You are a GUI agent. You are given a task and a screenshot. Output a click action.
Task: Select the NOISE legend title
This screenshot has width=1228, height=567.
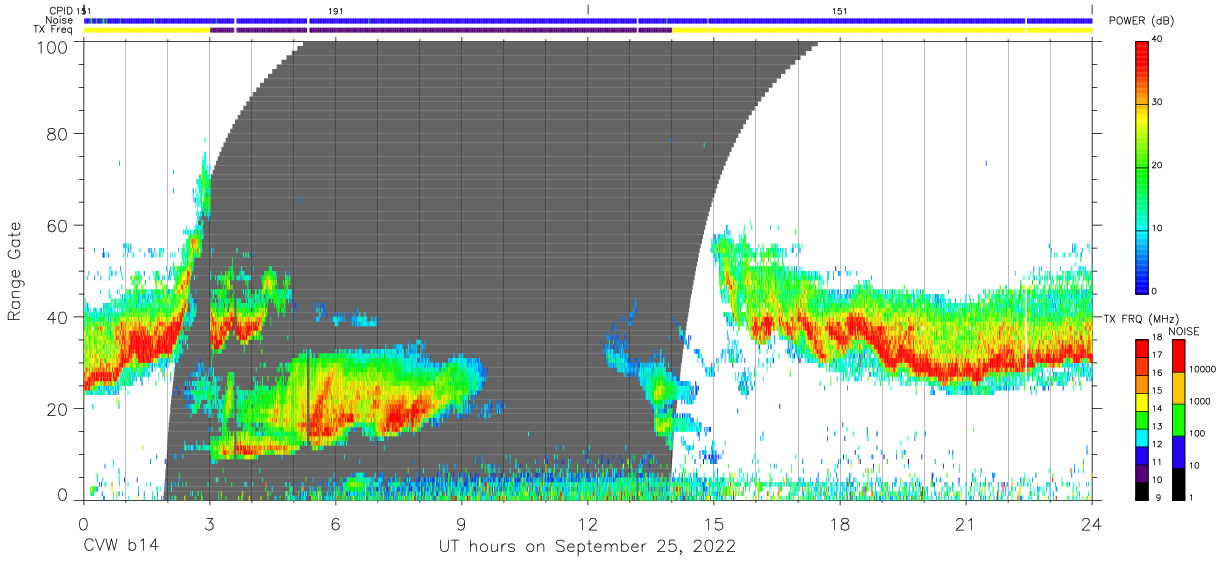pos(1183,331)
